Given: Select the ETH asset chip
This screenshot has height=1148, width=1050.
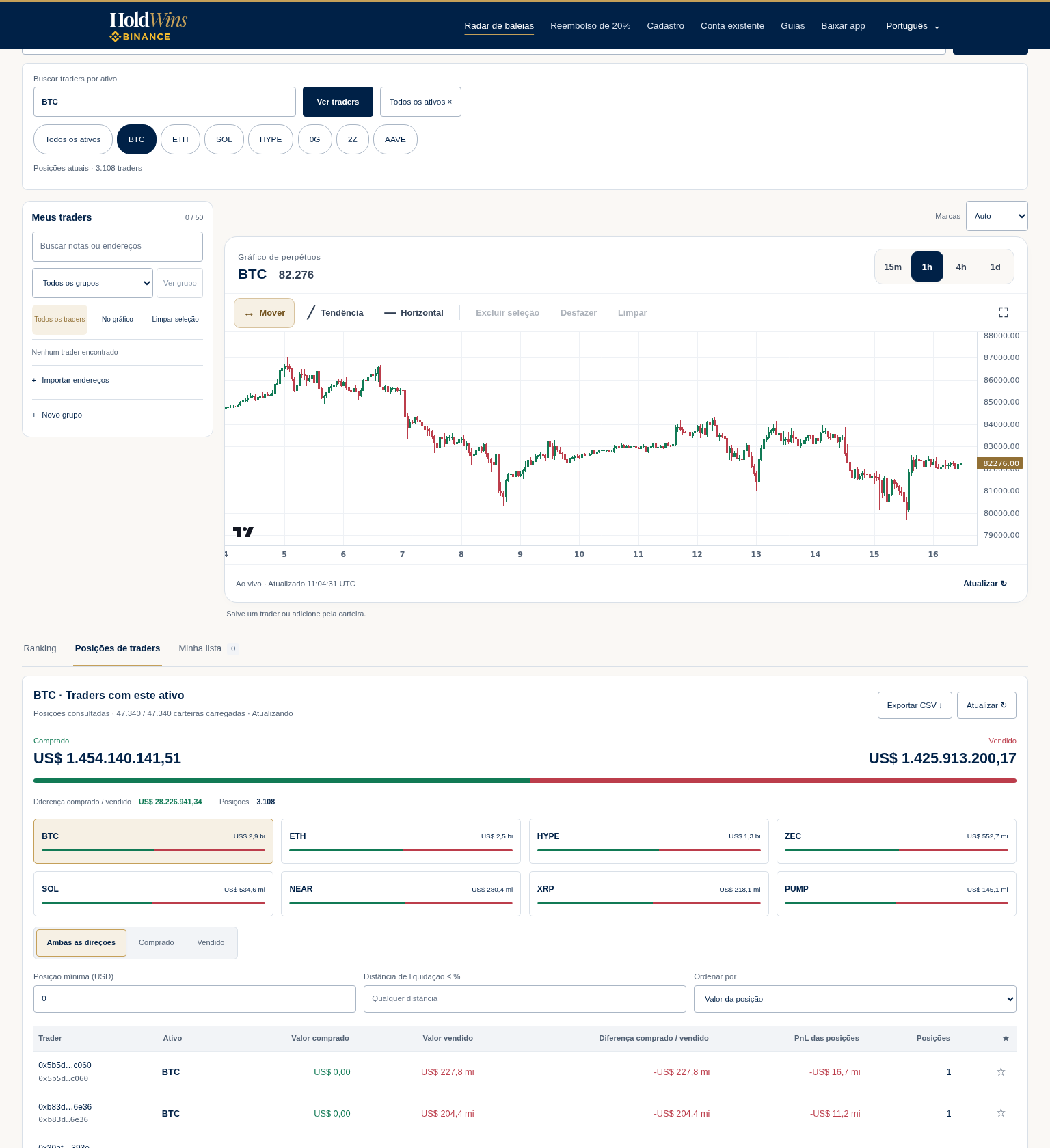Looking at the screenshot, I should click(x=180, y=139).
